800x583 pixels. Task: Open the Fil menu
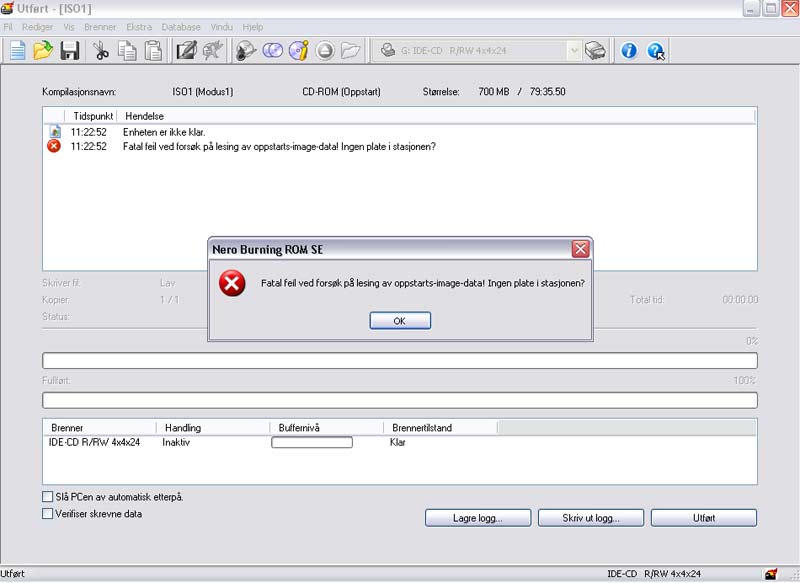pyautogui.click(x=8, y=27)
